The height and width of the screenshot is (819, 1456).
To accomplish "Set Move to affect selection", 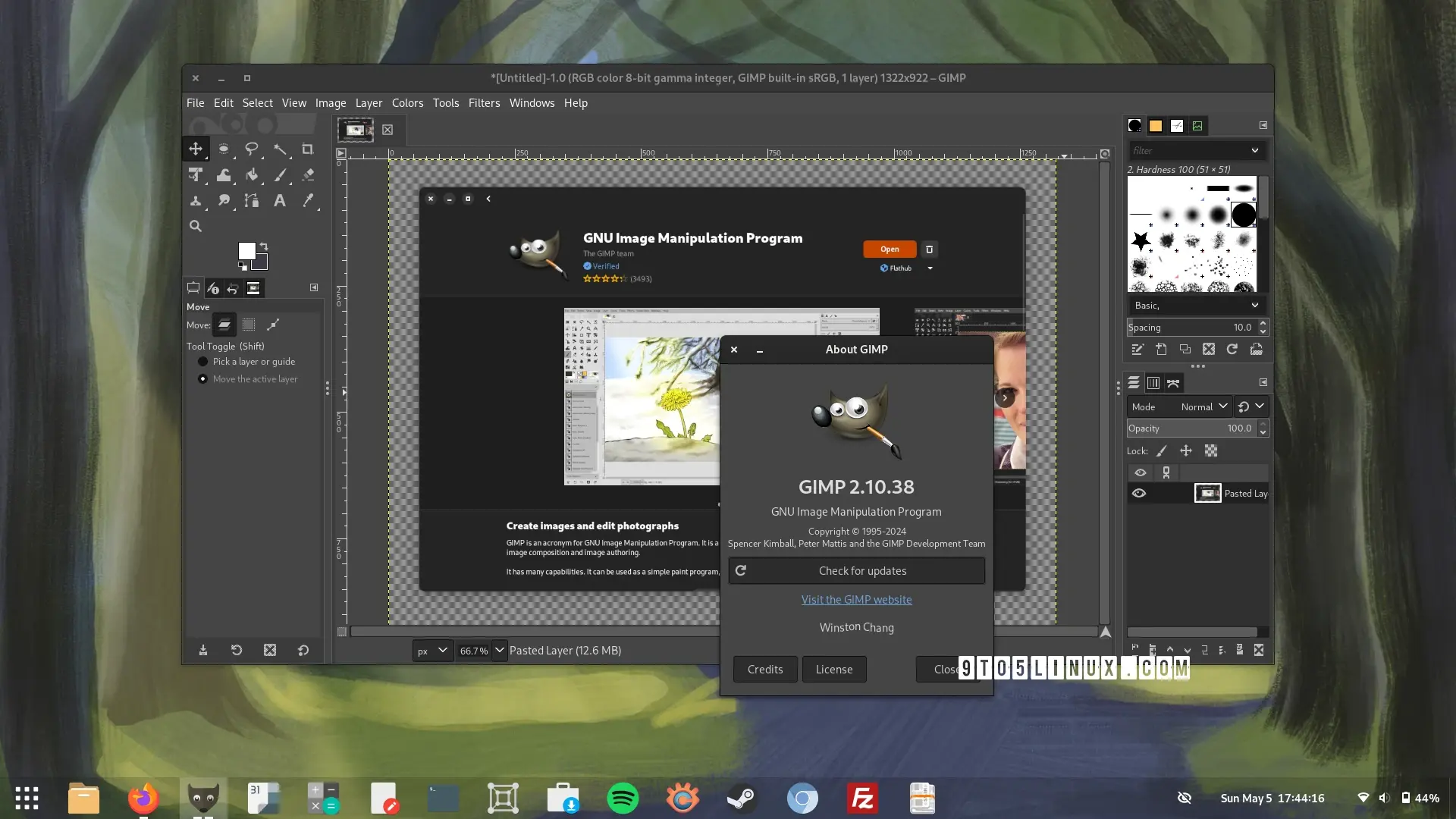I will (249, 325).
